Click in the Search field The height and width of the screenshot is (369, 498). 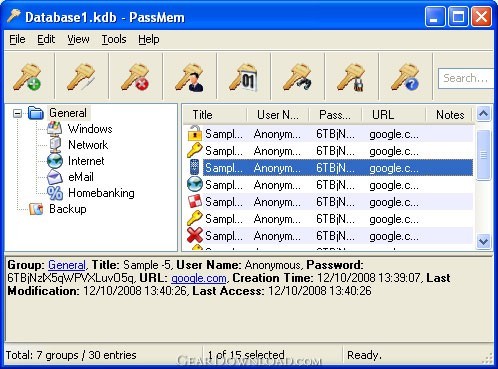[x=466, y=78]
